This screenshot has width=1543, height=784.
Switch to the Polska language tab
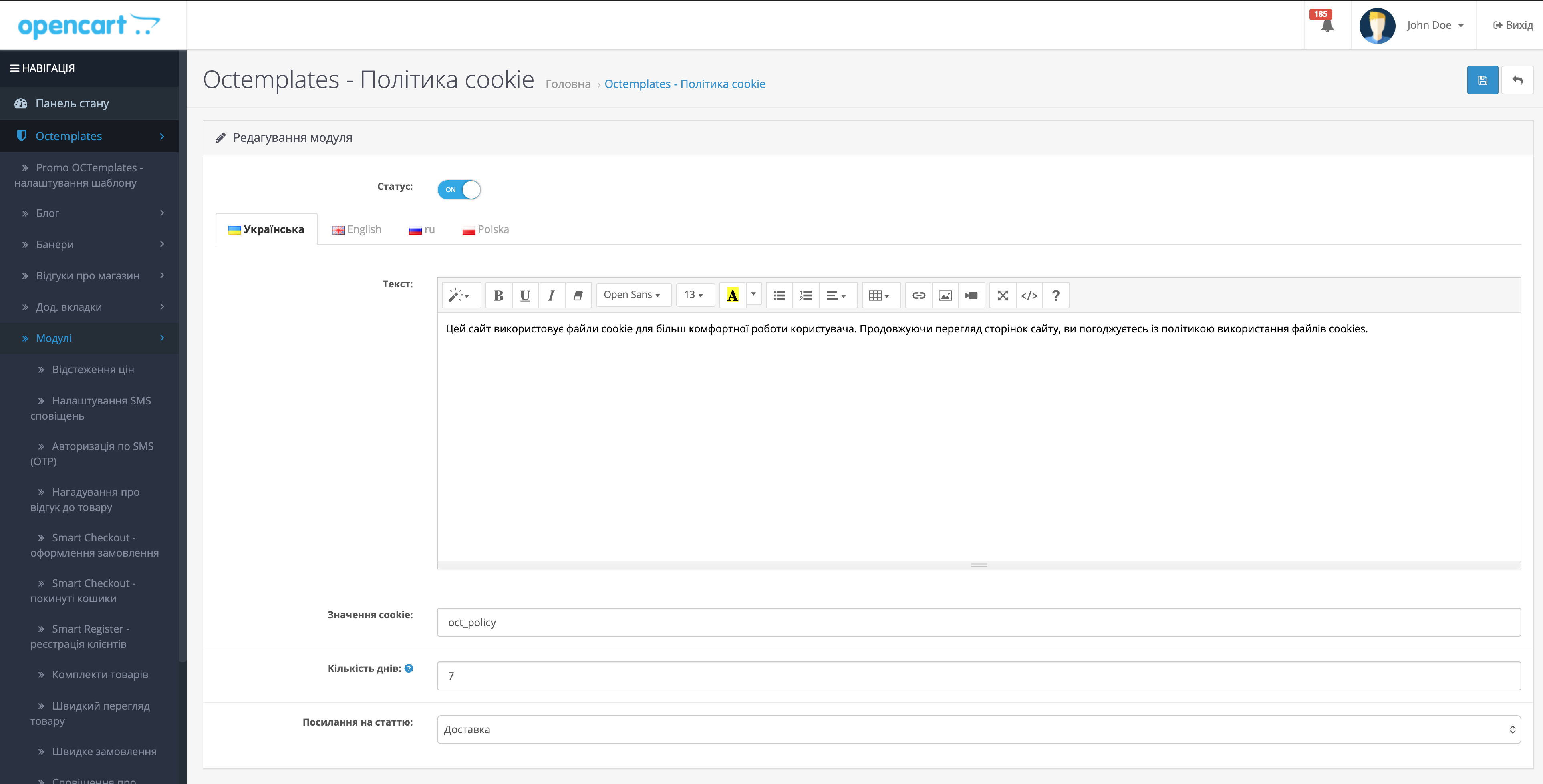486,229
